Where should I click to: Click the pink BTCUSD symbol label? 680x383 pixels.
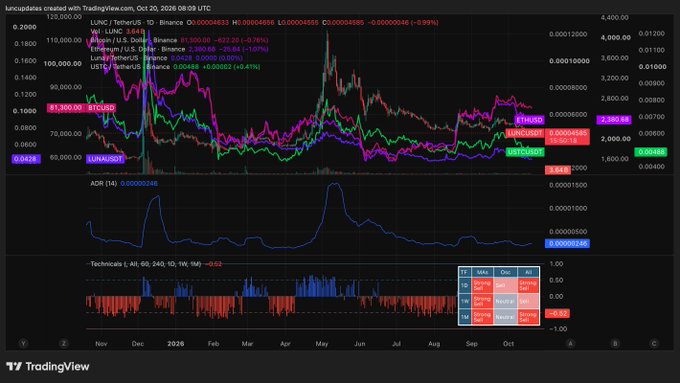[101, 108]
